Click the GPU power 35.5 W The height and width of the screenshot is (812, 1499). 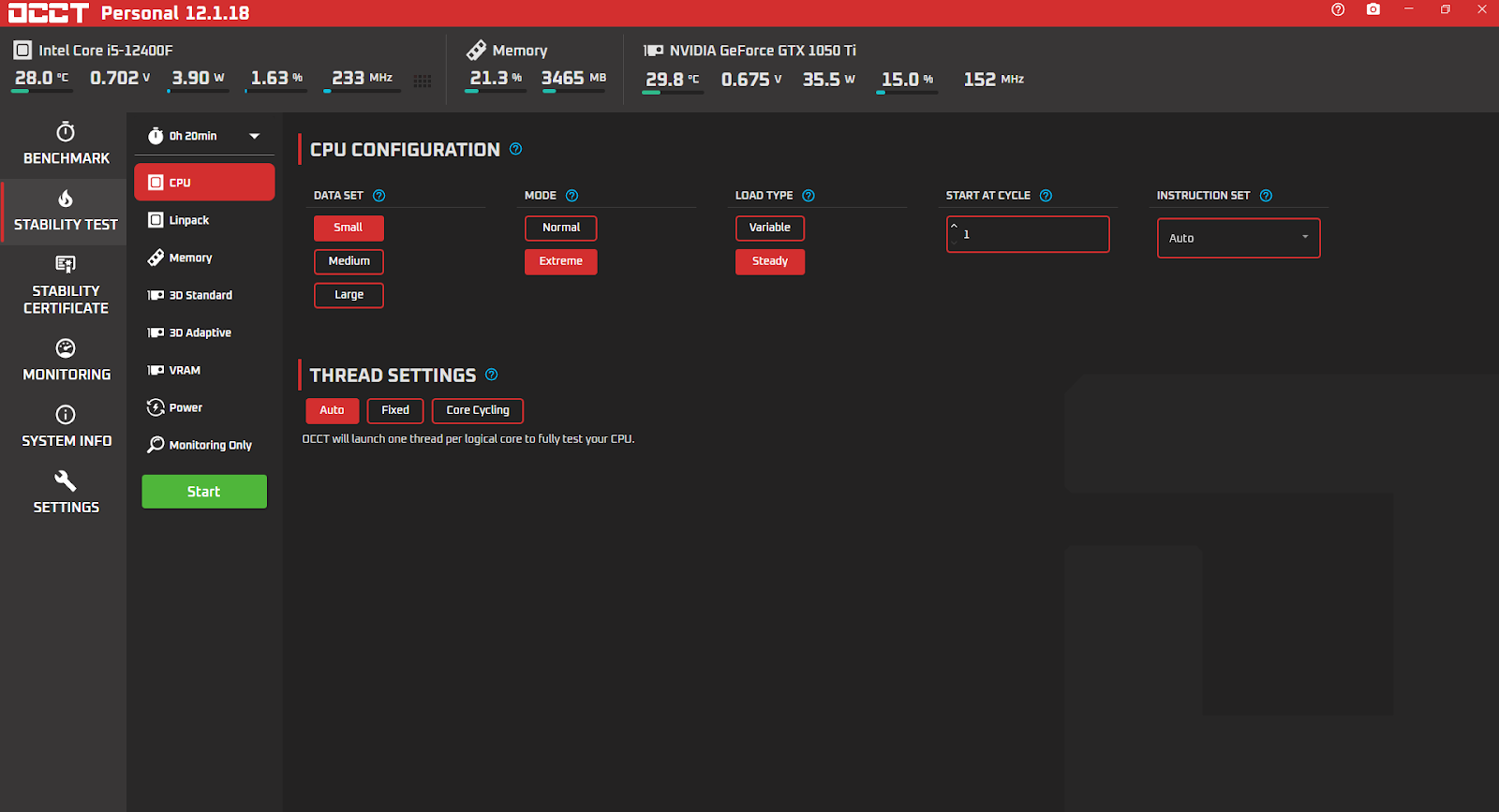click(829, 80)
